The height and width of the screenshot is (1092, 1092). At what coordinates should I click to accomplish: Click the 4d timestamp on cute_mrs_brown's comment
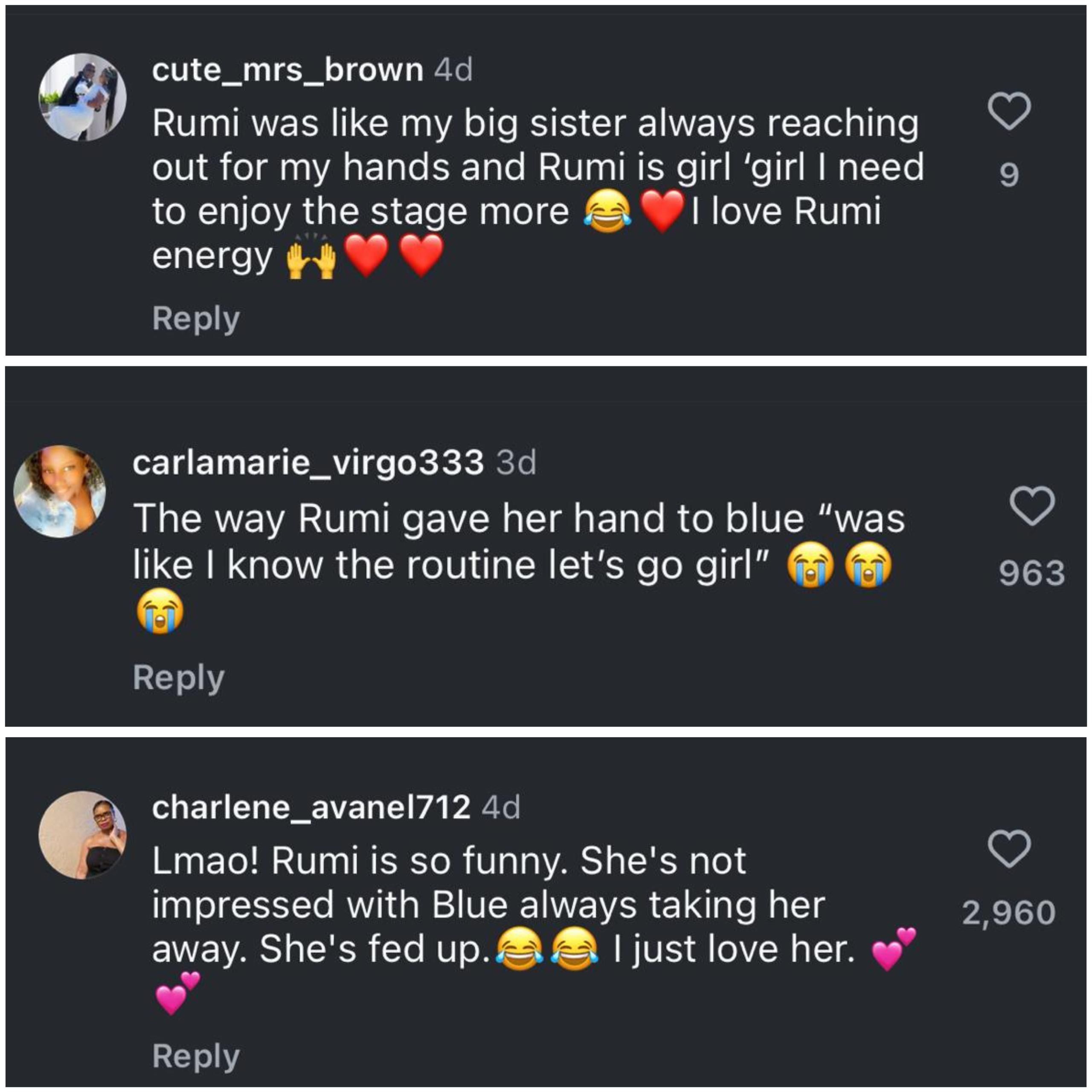coord(453,70)
